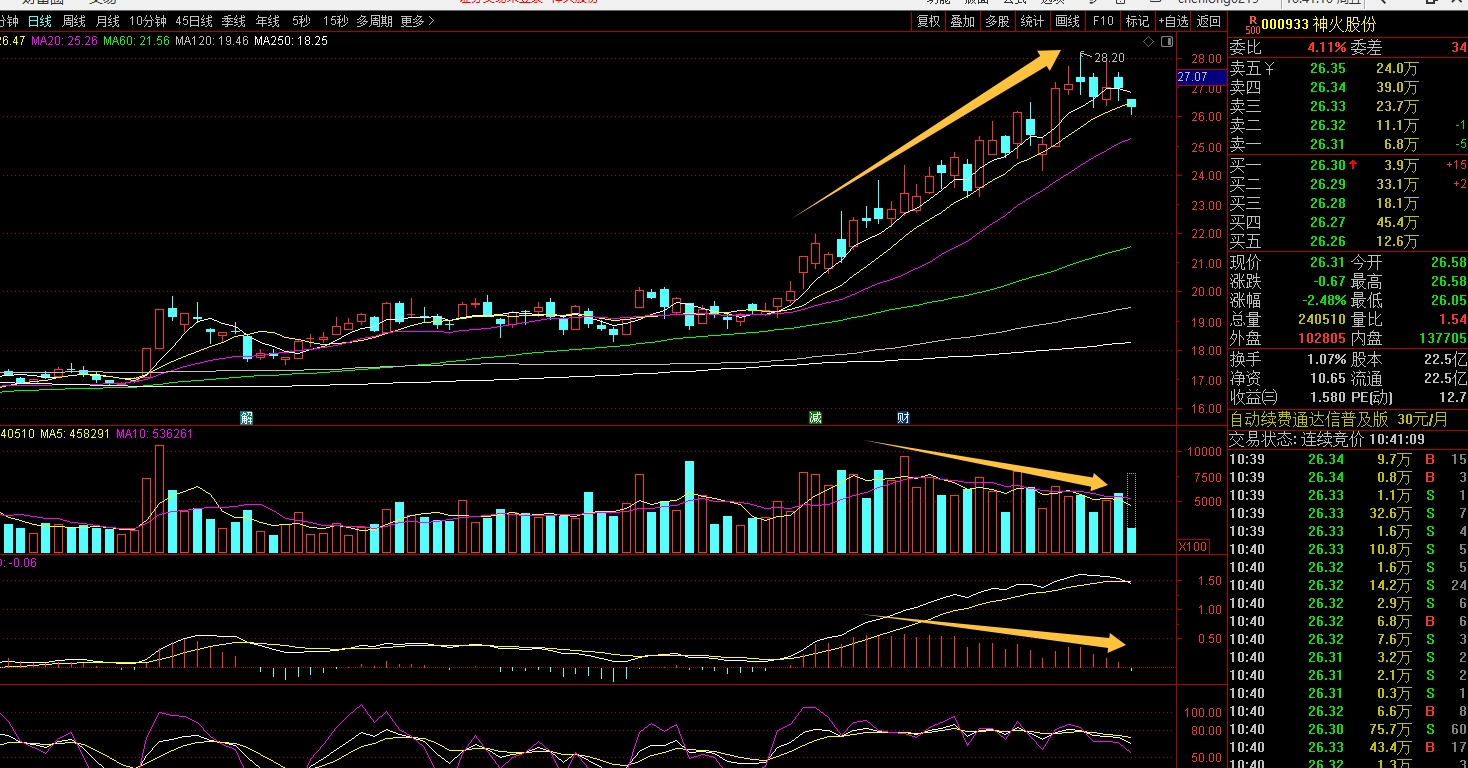This screenshot has width=1468, height=768.
Task: Click the 28.20 high price flag
Action: [x=1108, y=58]
